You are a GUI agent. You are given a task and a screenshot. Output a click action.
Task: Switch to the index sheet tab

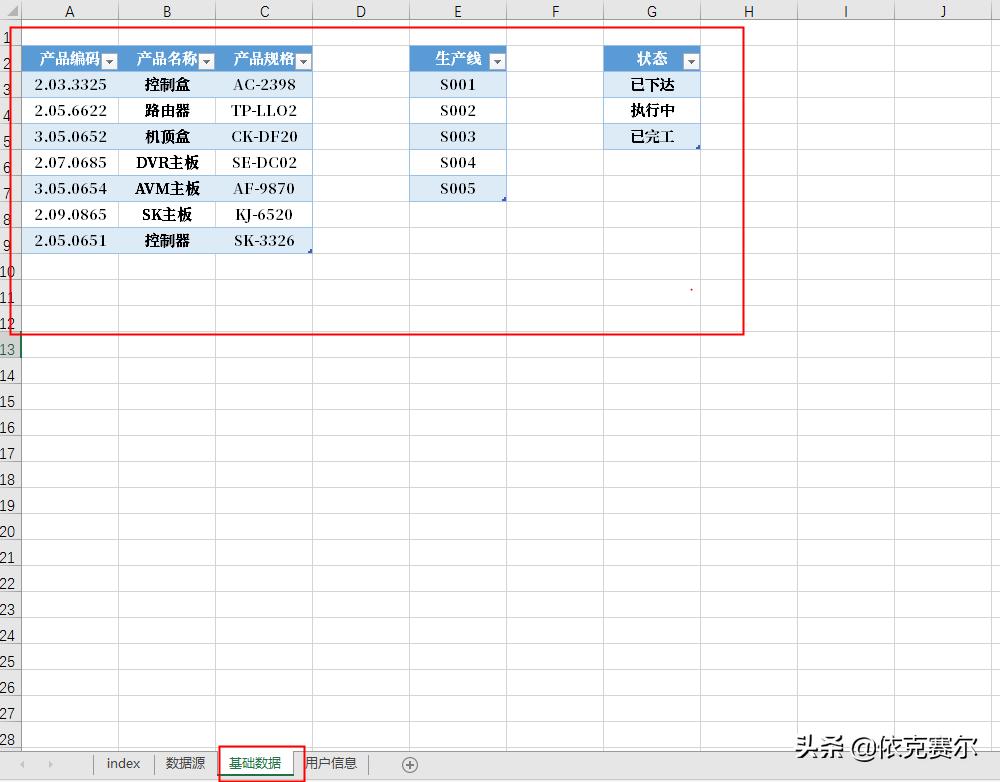123,763
